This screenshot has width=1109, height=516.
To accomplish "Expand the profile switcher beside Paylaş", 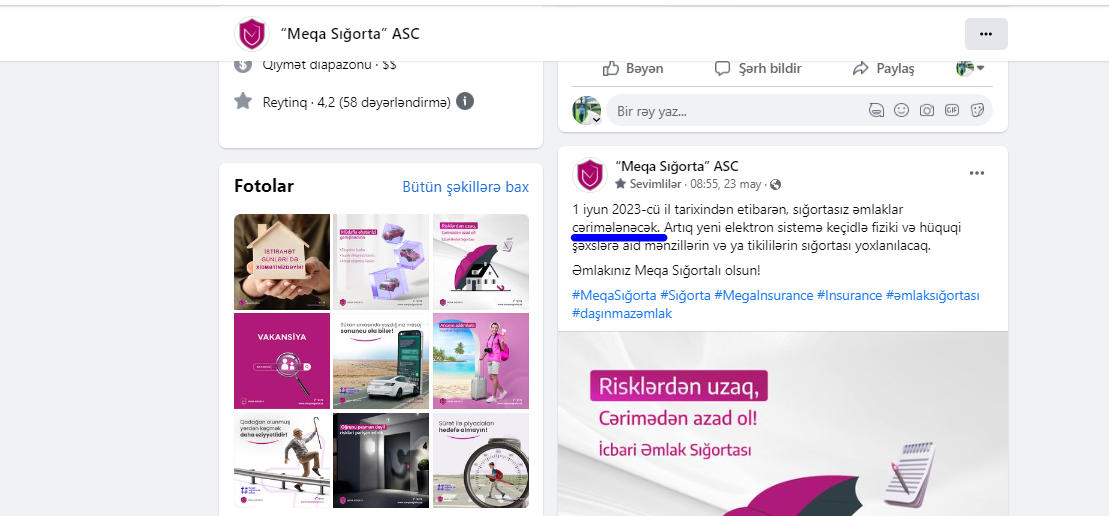I will (970, 69).
